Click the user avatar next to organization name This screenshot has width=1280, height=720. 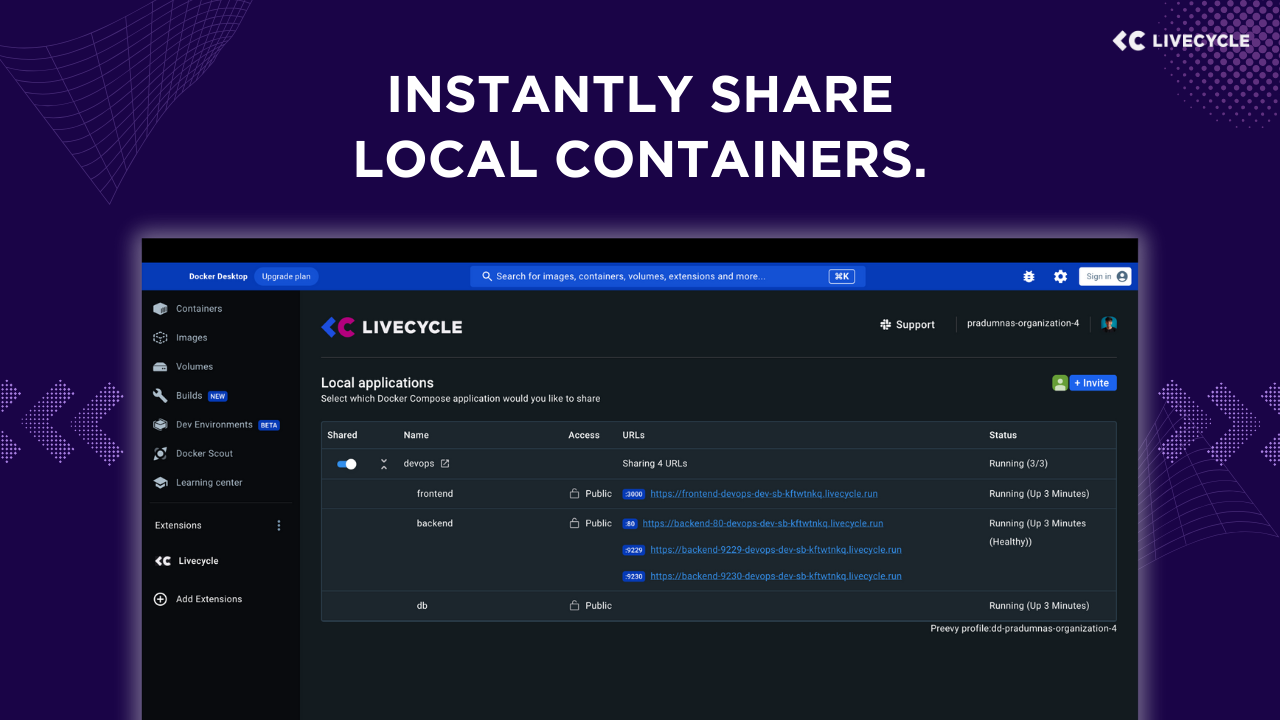(x=1109, y=323)
